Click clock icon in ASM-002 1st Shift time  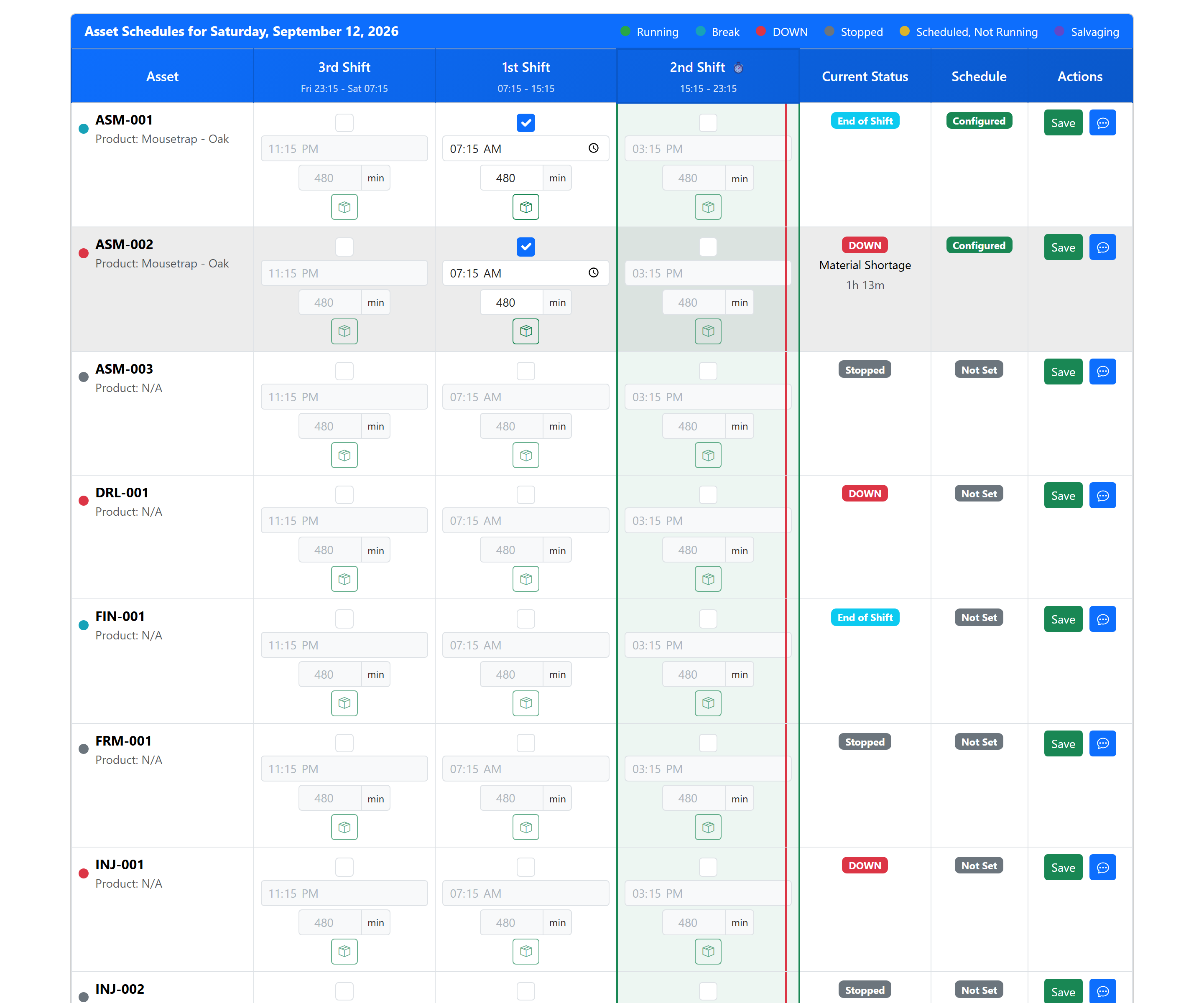coord(593,273)
